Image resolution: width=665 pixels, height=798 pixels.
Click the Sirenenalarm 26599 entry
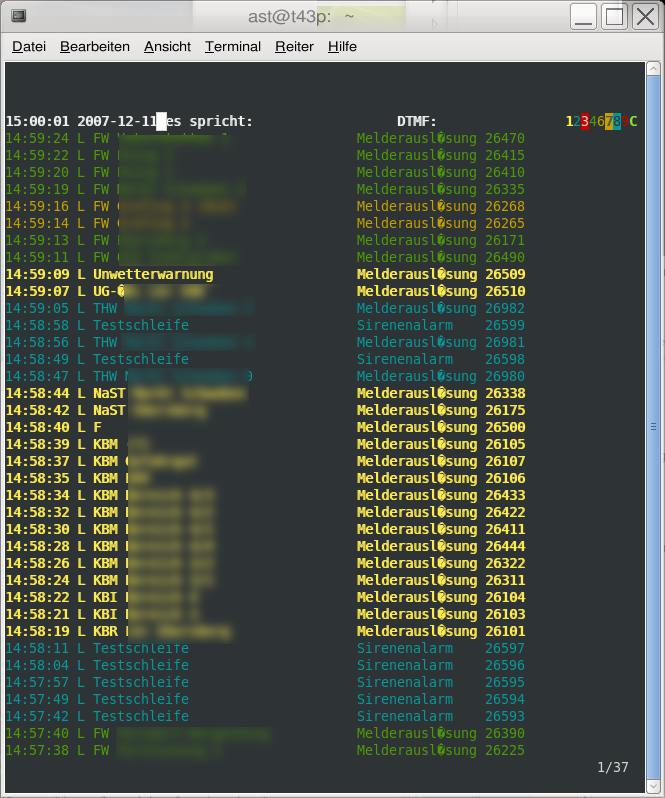[440, 325]
